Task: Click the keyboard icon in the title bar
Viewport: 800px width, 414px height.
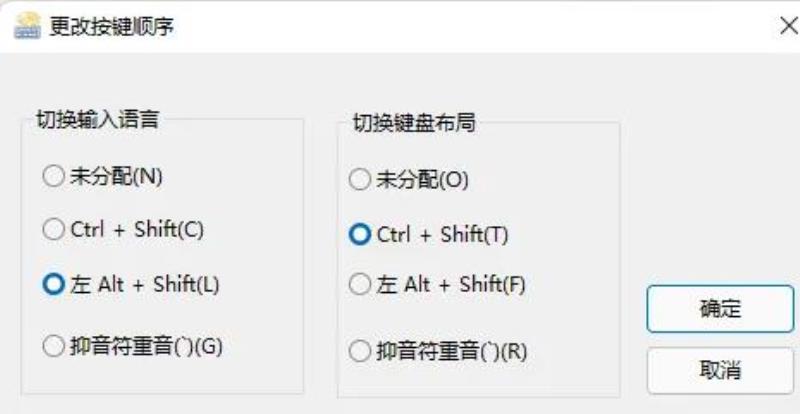Action: click(x=27, y=26)
